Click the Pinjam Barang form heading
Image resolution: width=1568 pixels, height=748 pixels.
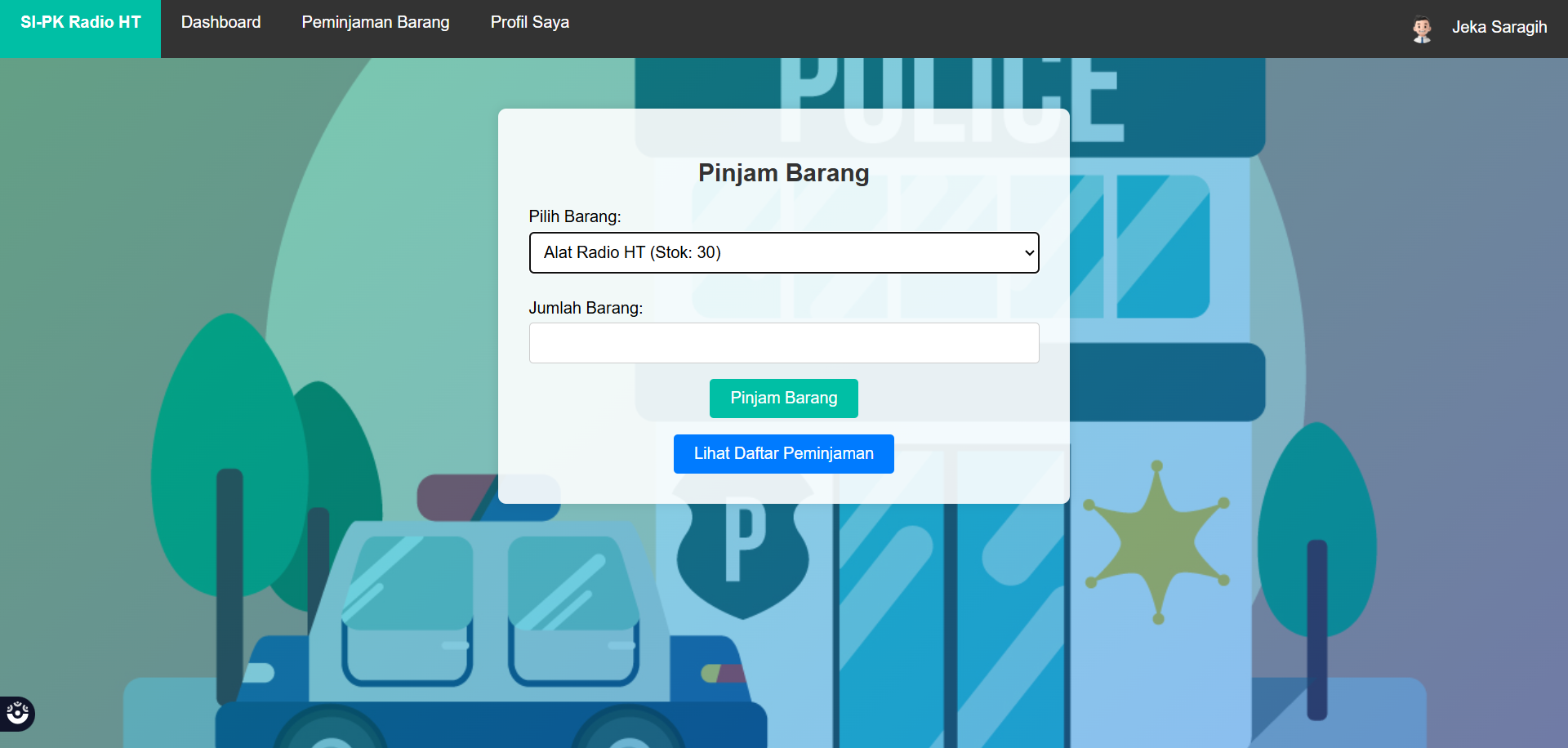click(x=784, y=173)
